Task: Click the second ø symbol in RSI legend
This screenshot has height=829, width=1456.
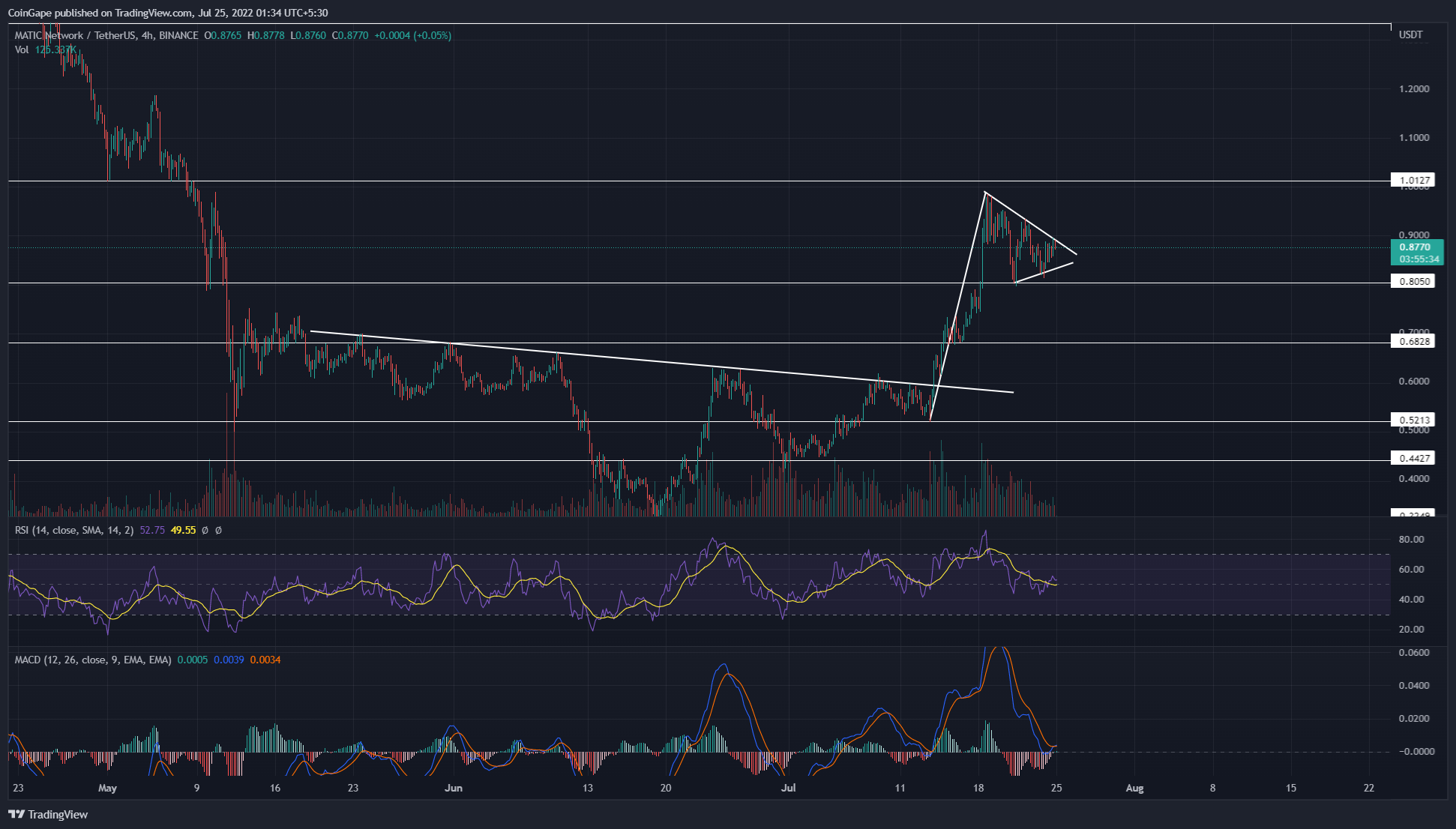Action: (x=219, y=530)
